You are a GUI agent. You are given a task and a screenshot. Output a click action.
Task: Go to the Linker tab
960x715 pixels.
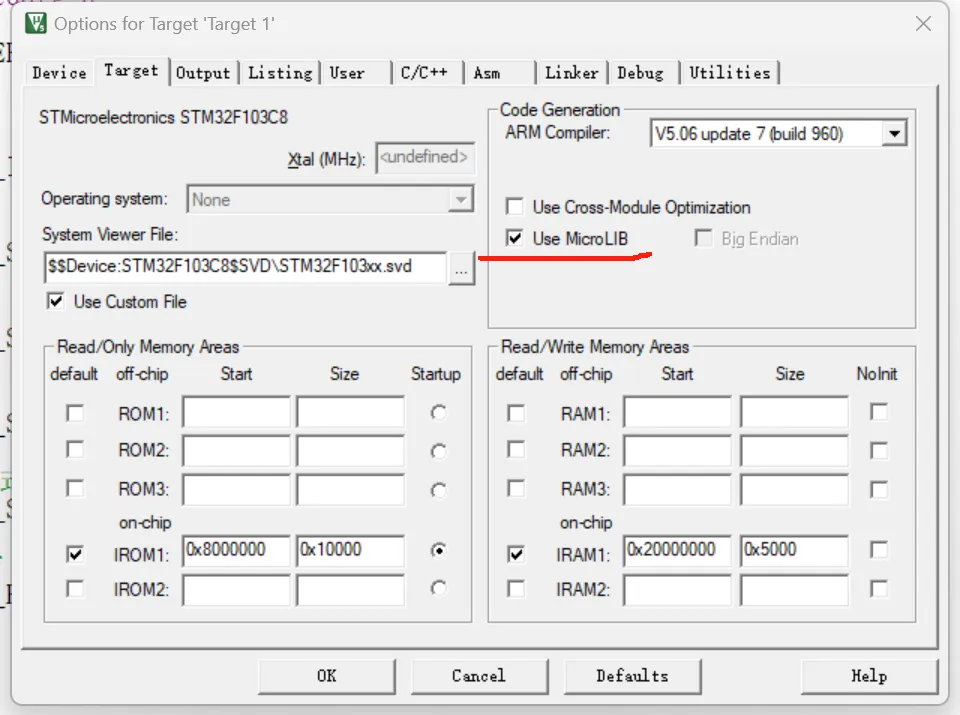coord(572,73)
